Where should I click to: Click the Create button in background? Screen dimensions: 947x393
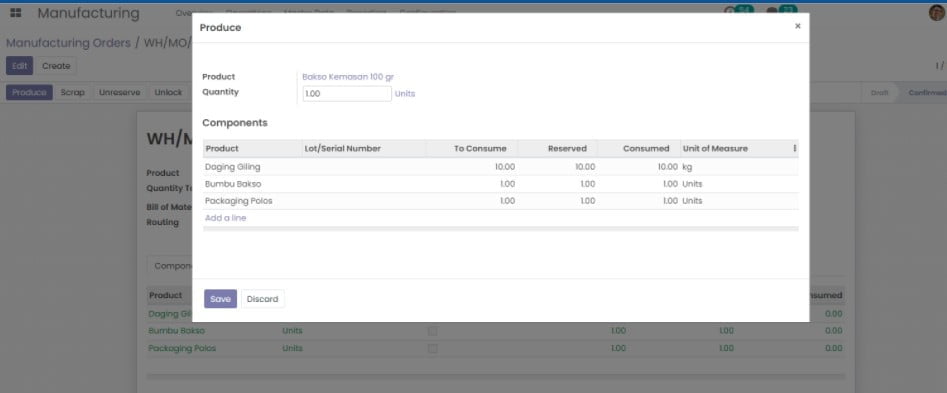click(x=56, y=66)
